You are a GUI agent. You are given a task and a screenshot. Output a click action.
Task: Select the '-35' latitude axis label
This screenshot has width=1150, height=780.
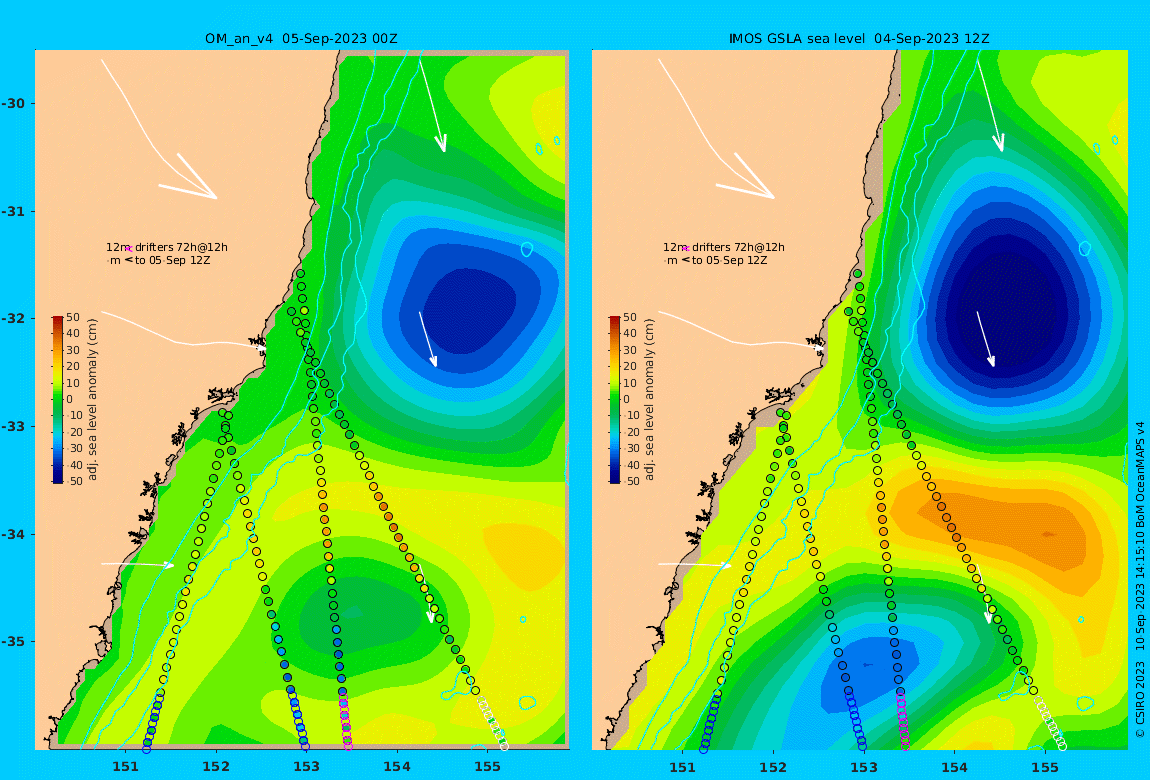point(13,642)
